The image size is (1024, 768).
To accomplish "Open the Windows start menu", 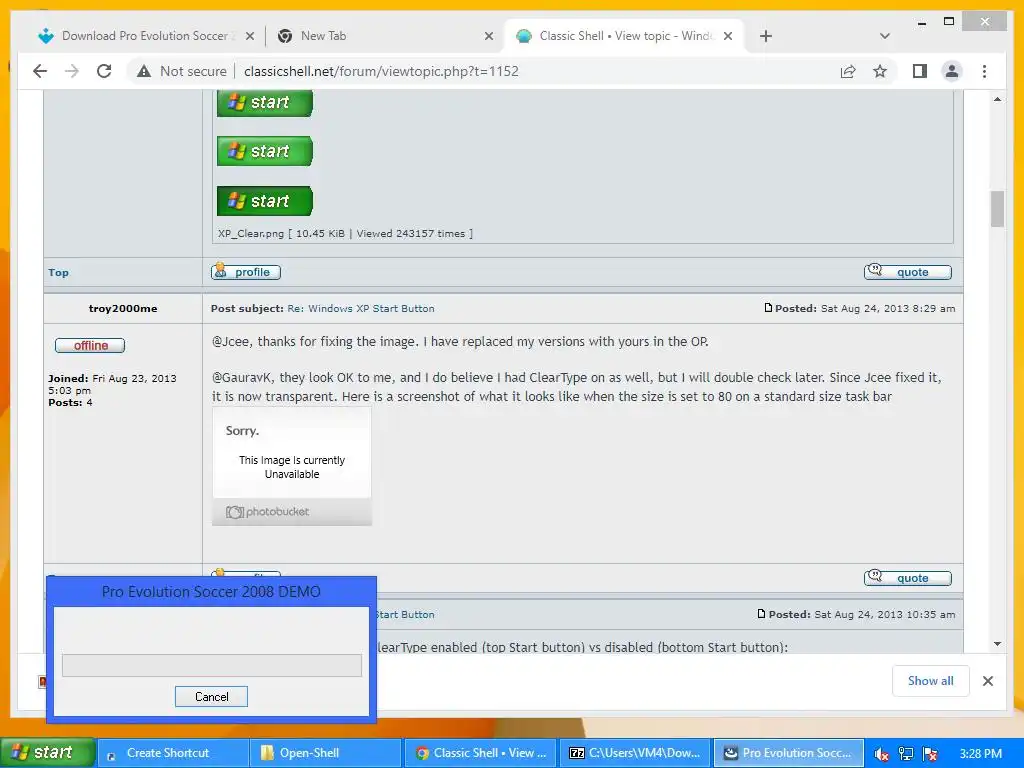I will click(47, 752).
